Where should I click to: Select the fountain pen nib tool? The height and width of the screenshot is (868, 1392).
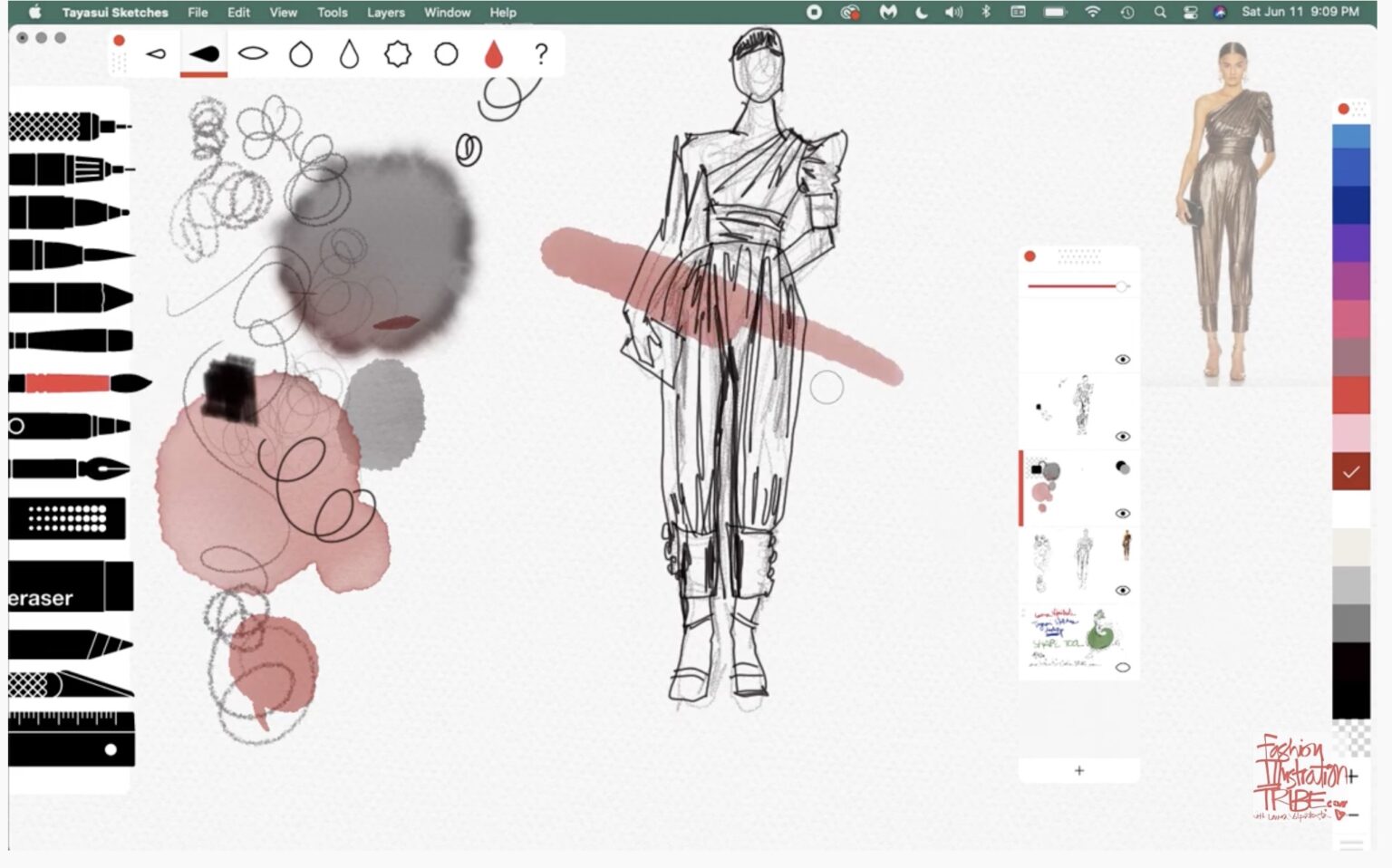(x=68, y=468)
